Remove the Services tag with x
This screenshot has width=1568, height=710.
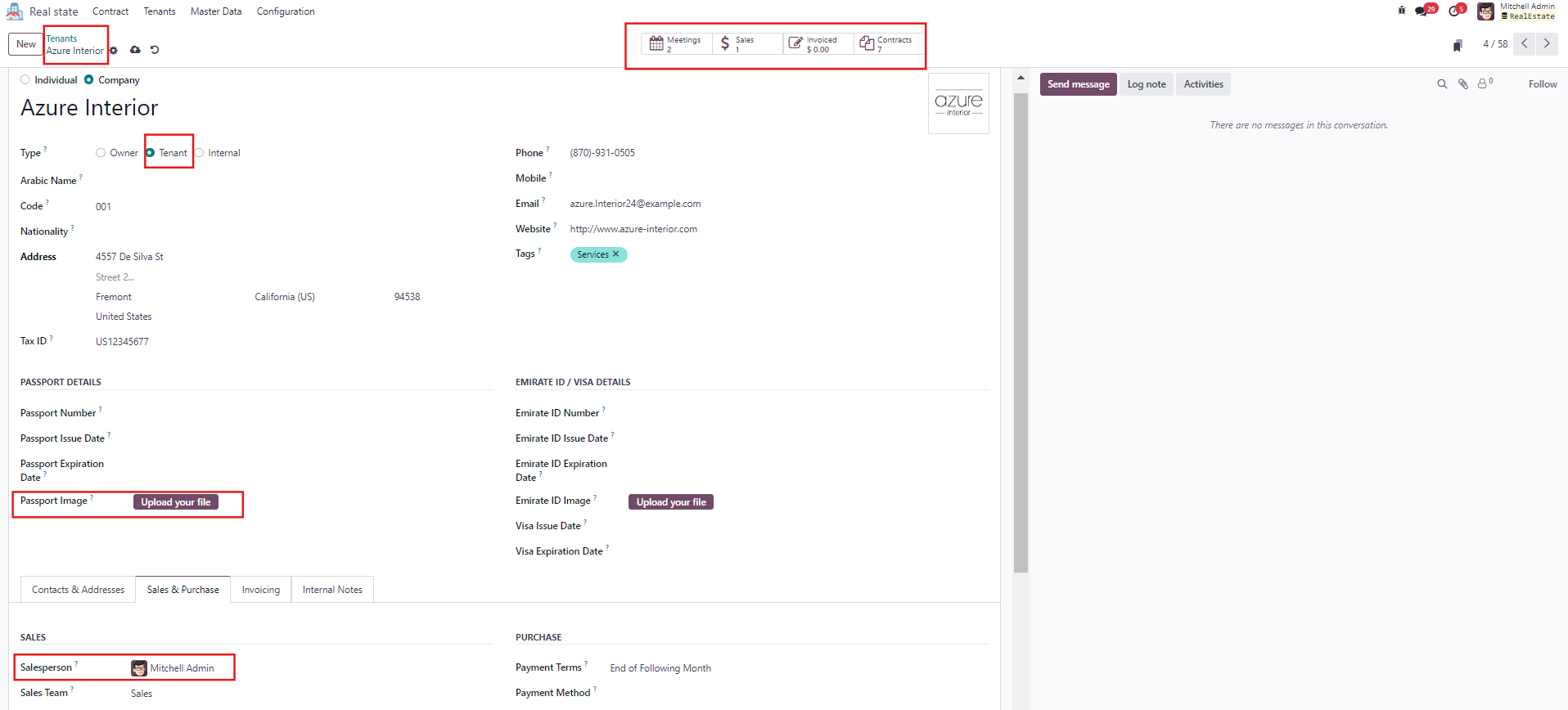(x=616, y=254)
